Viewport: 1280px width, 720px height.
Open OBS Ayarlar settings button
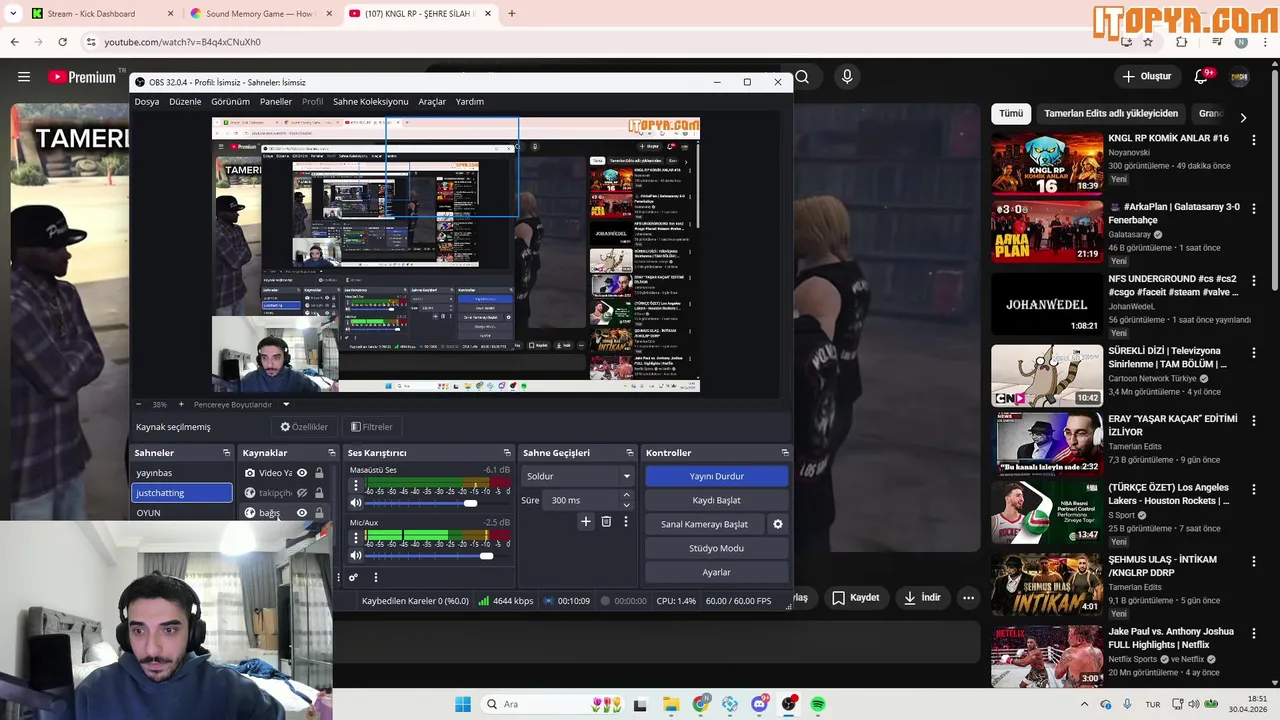point(716,572)
